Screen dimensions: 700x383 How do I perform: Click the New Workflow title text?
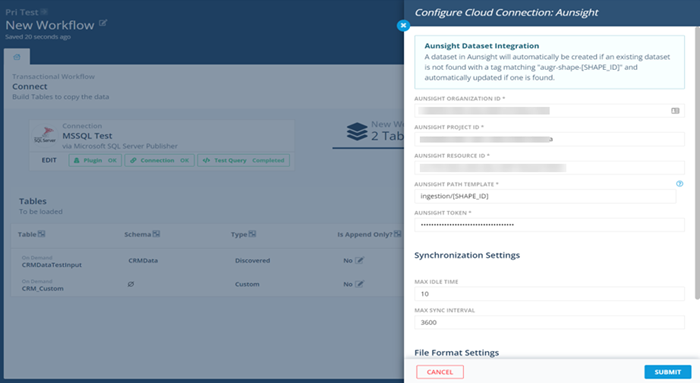[x=50, y=25]
